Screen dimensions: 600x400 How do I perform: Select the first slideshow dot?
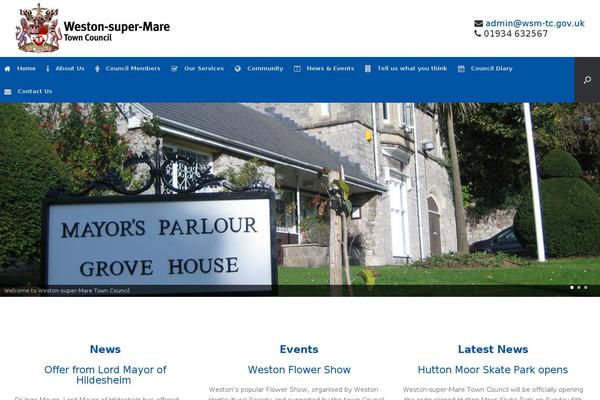[x=572, y=287]
